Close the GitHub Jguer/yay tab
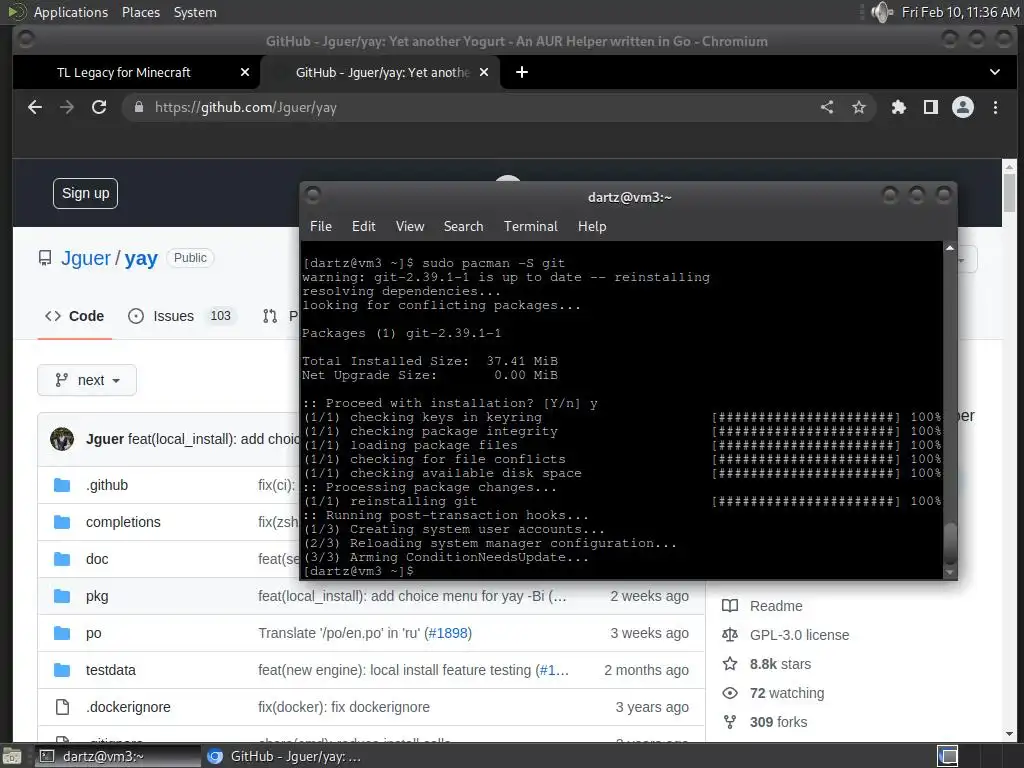1024x768 pixels. pos(484,72)
